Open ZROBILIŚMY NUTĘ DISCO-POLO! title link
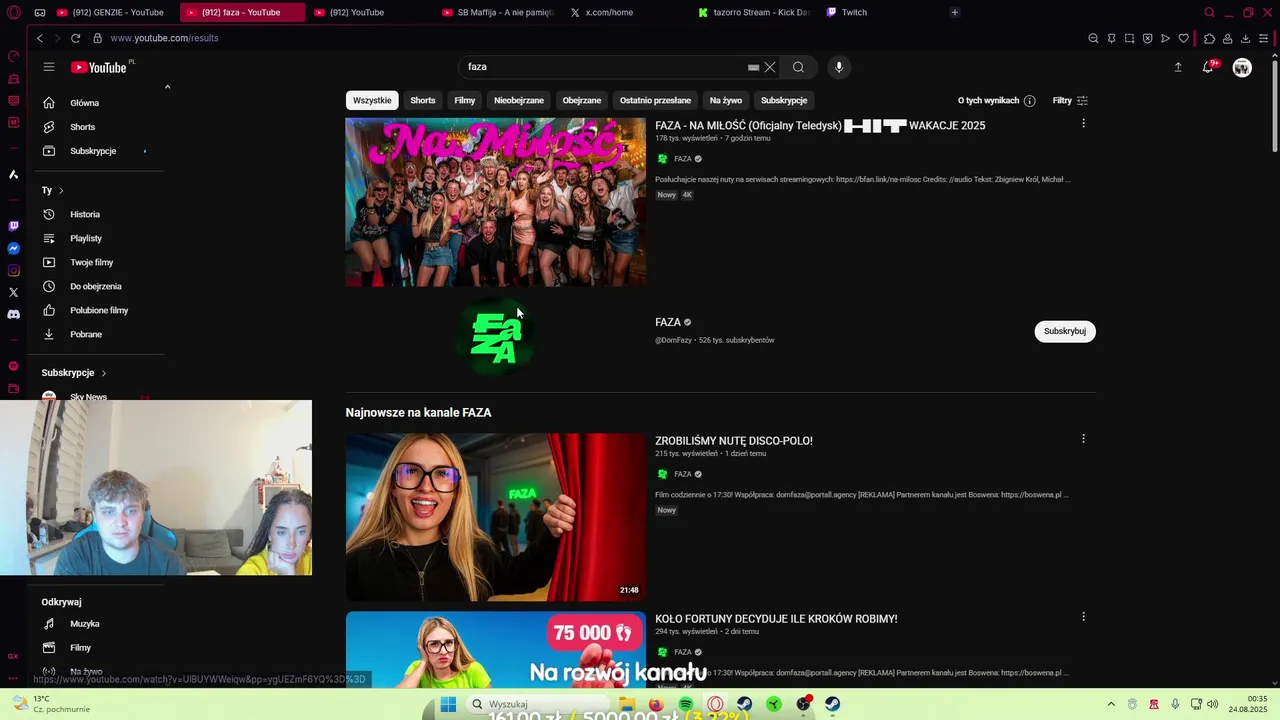The width and height of the screenshot is (1280, 720). coord(734,441)
